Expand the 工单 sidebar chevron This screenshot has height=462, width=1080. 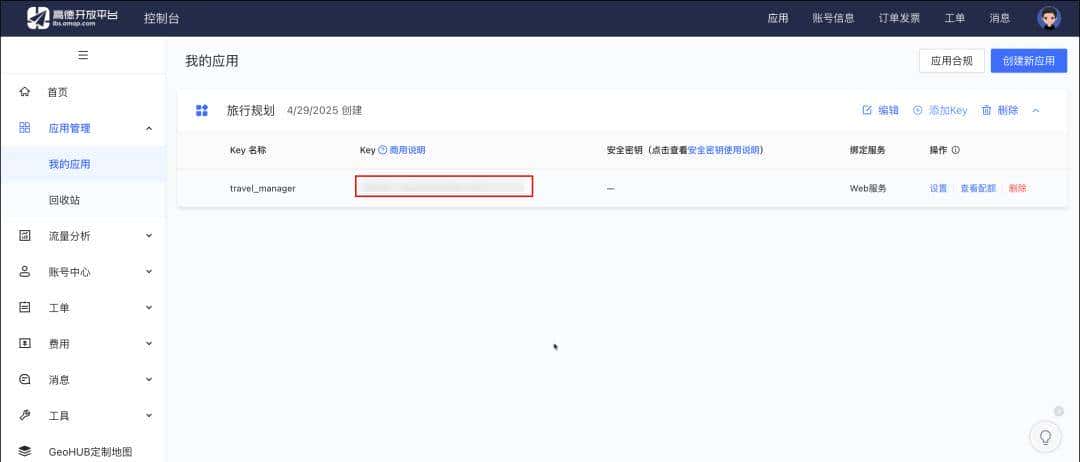click(149, 308)
